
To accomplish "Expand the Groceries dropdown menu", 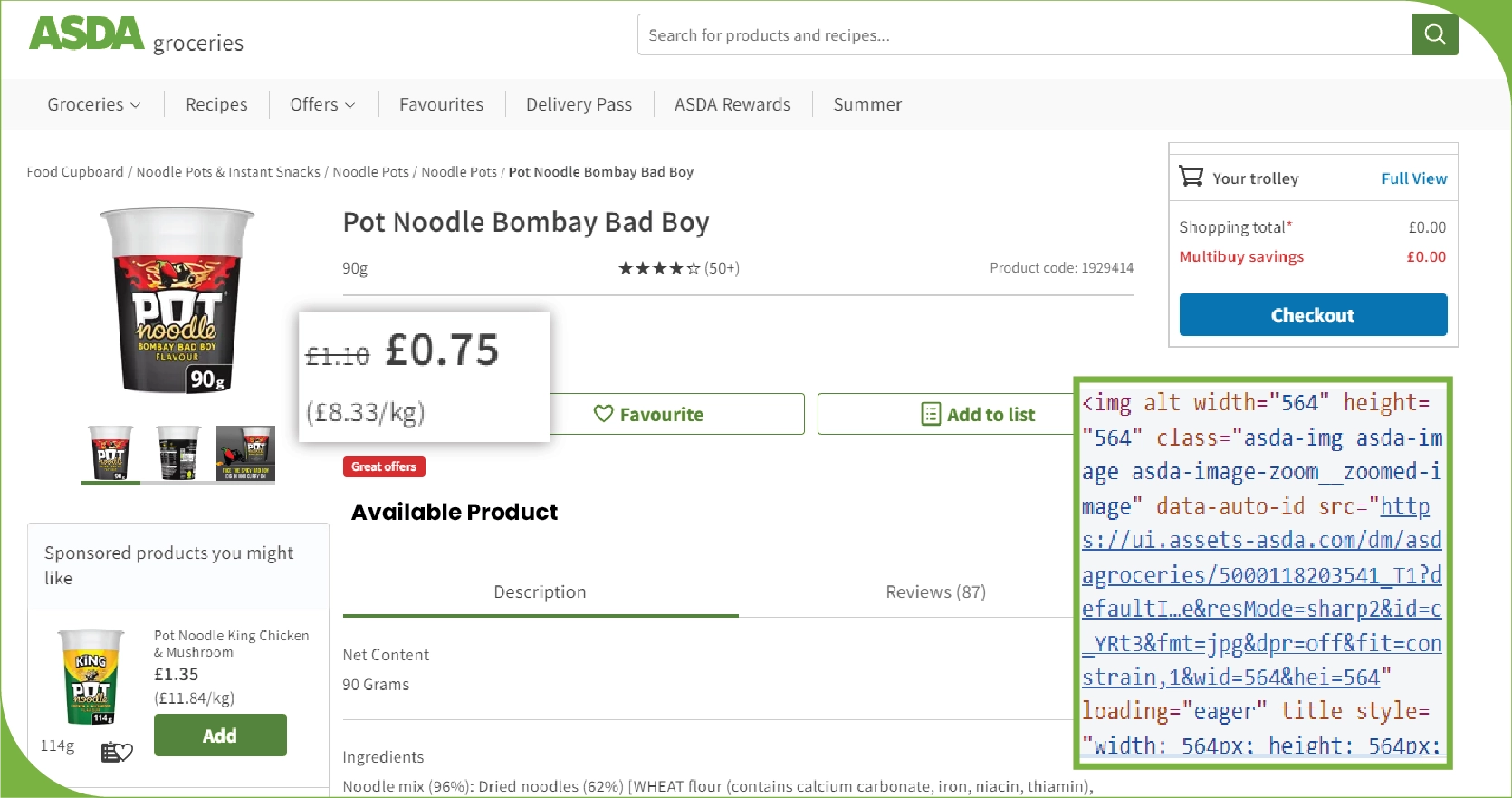I will [94, 104].
